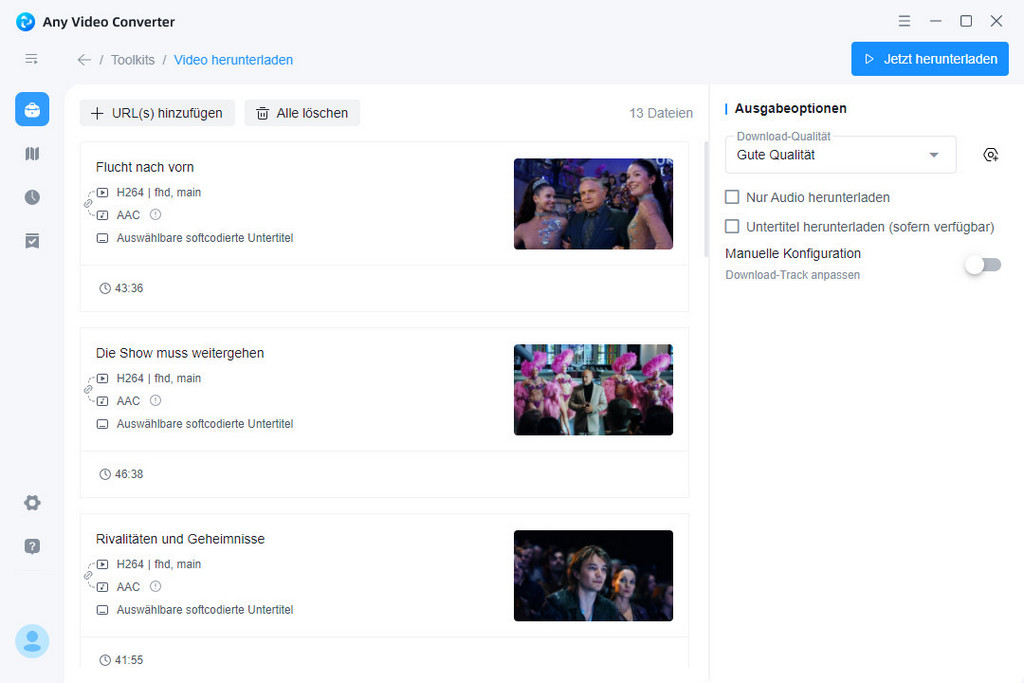The image size is (1024, 683).
Task: Click AAC info icon for Flucht nach vorn
Action: coord(155,215)
